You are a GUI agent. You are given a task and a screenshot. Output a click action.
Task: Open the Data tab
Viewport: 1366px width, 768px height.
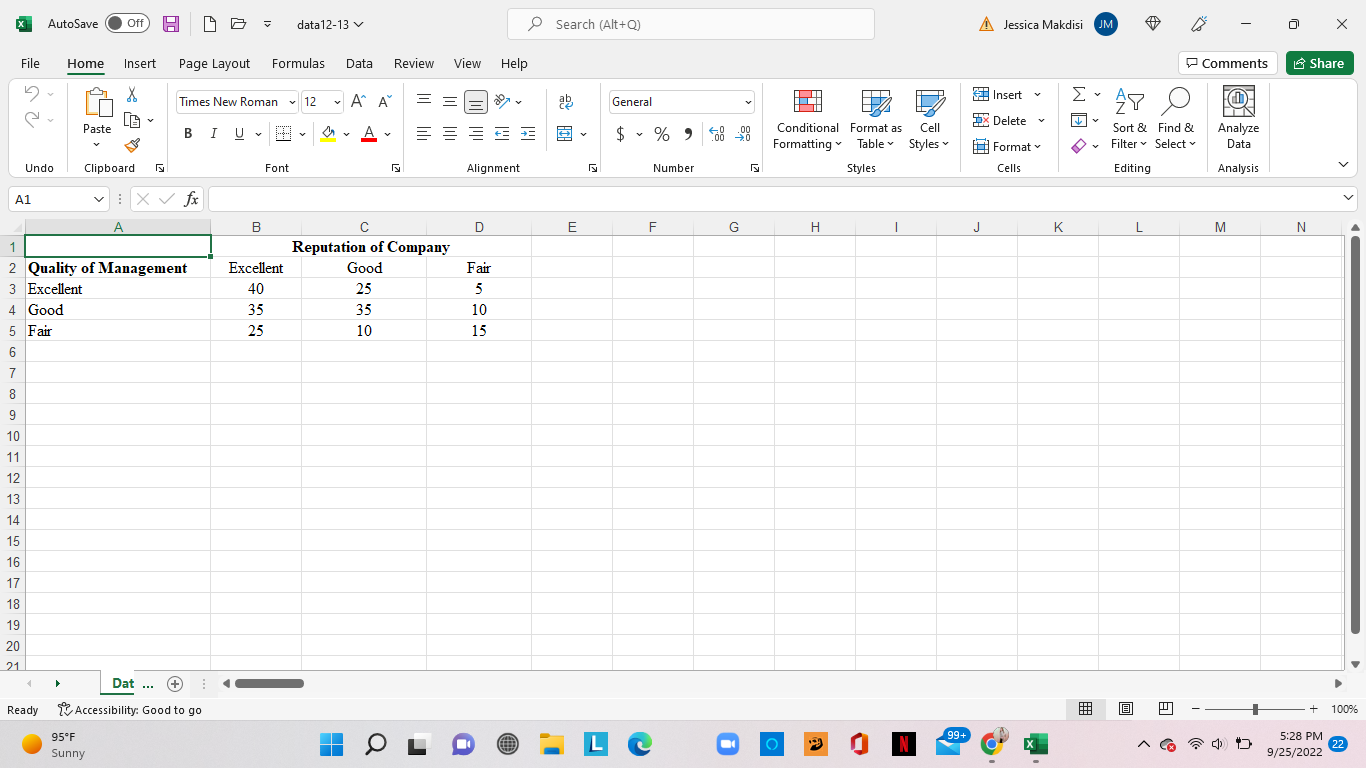tap(359, 63)
